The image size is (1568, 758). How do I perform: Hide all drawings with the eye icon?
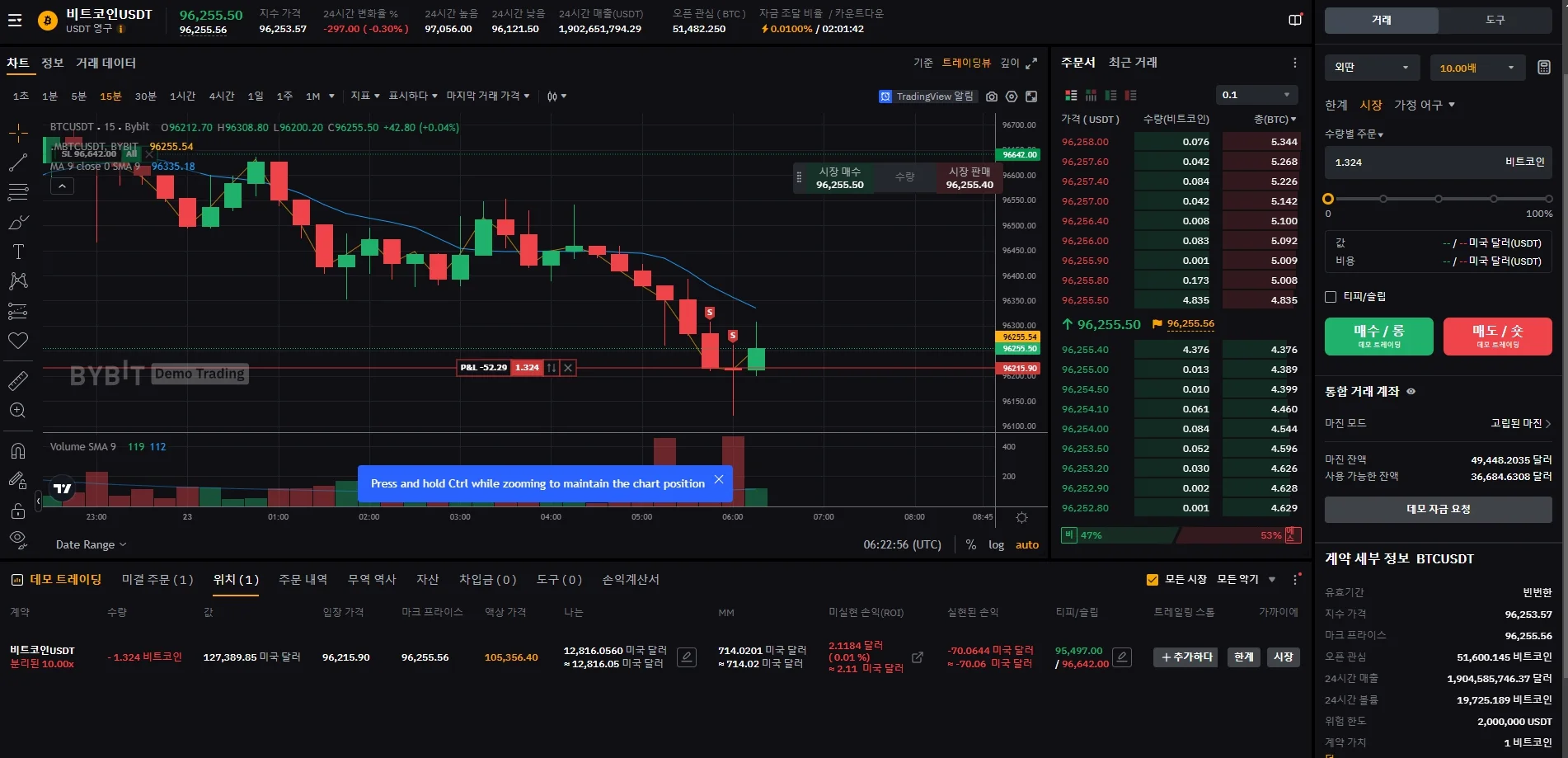pos(18,540)
